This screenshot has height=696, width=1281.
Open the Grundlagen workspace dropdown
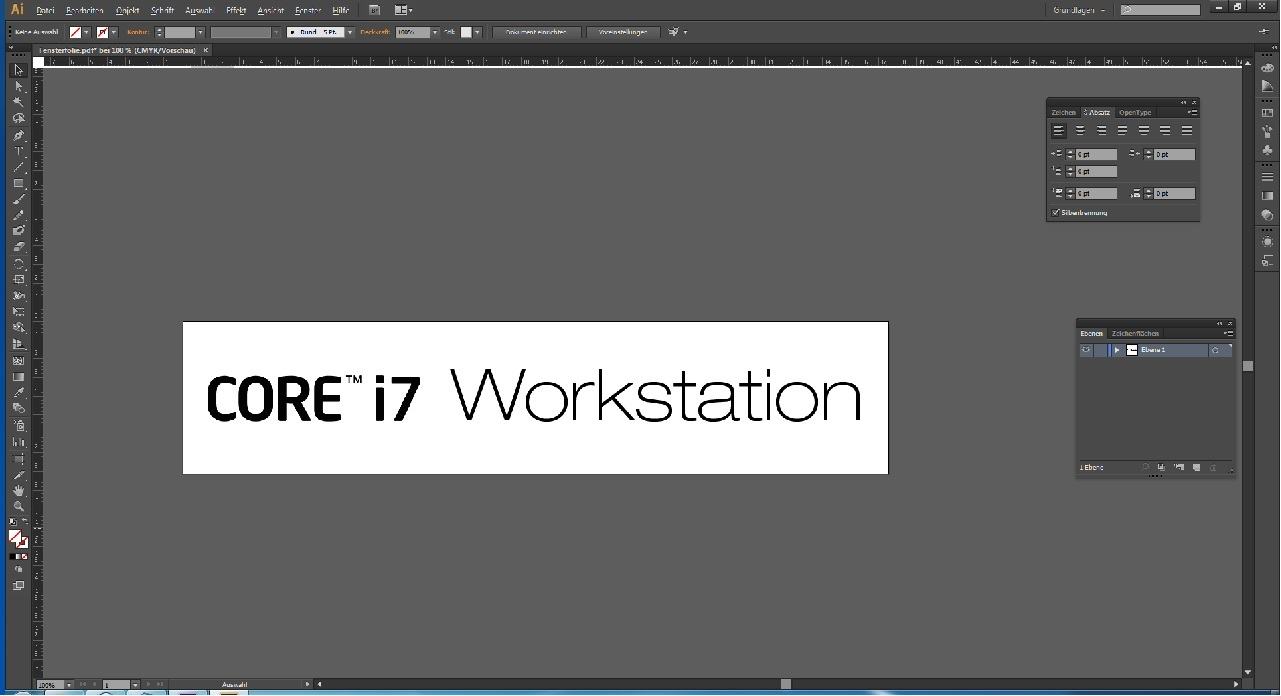1079,10
